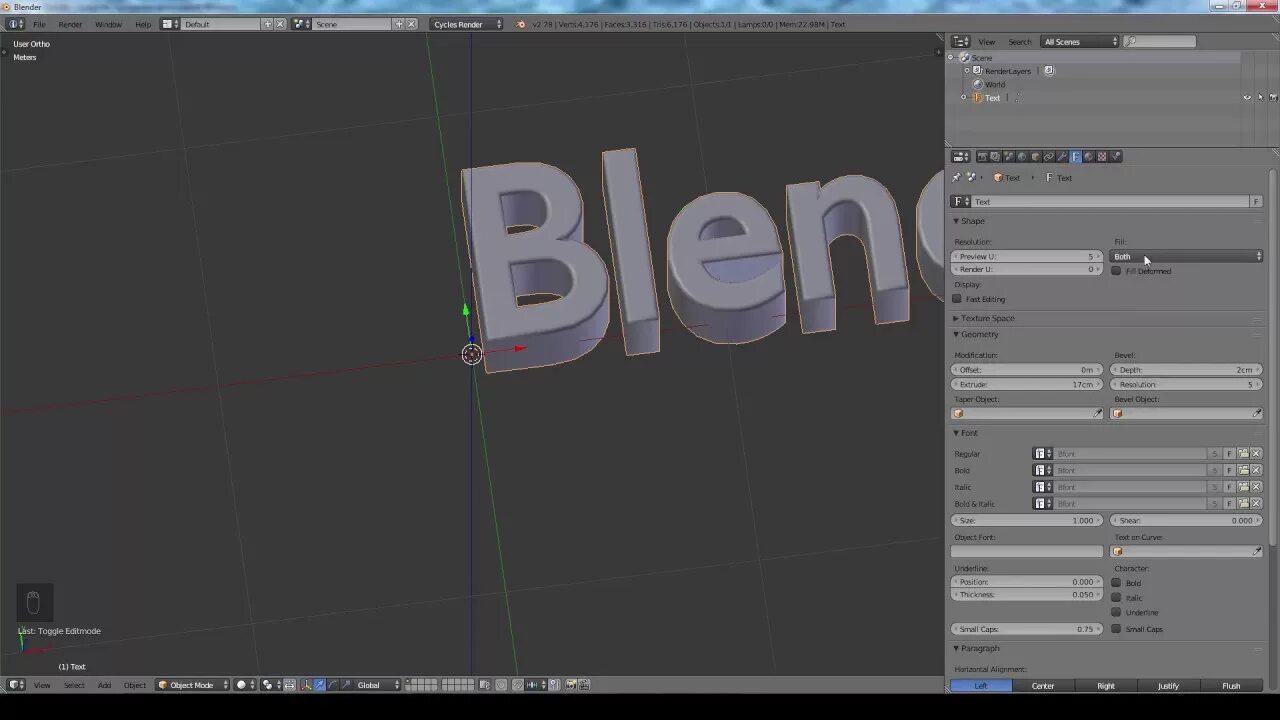Screen dimensions: 1280x720
Task: Open the Add menu in 3D view header
Action: pos(104,685)
